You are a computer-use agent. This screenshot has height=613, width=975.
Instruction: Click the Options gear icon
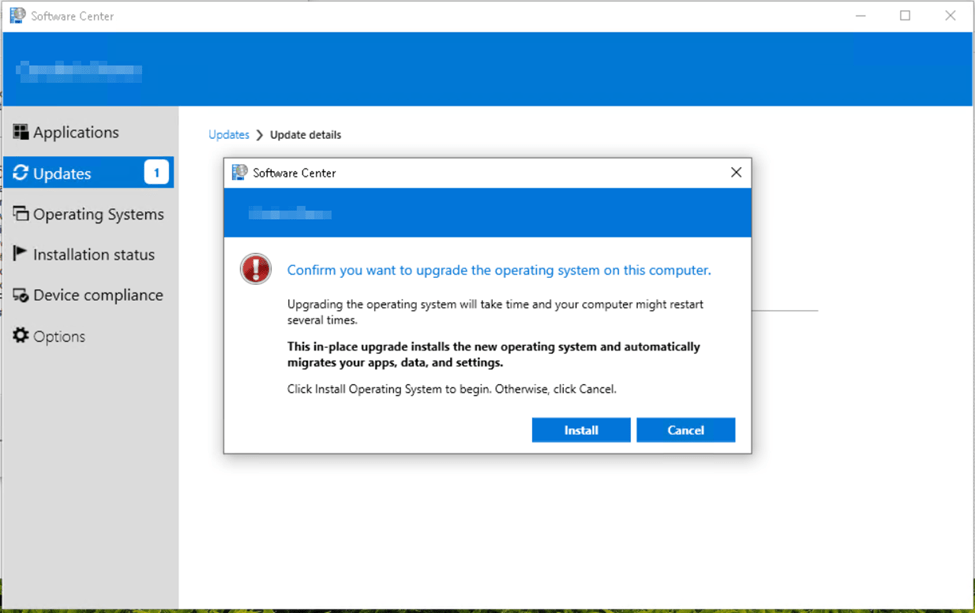pyautogui.click(x=20, y=336)
